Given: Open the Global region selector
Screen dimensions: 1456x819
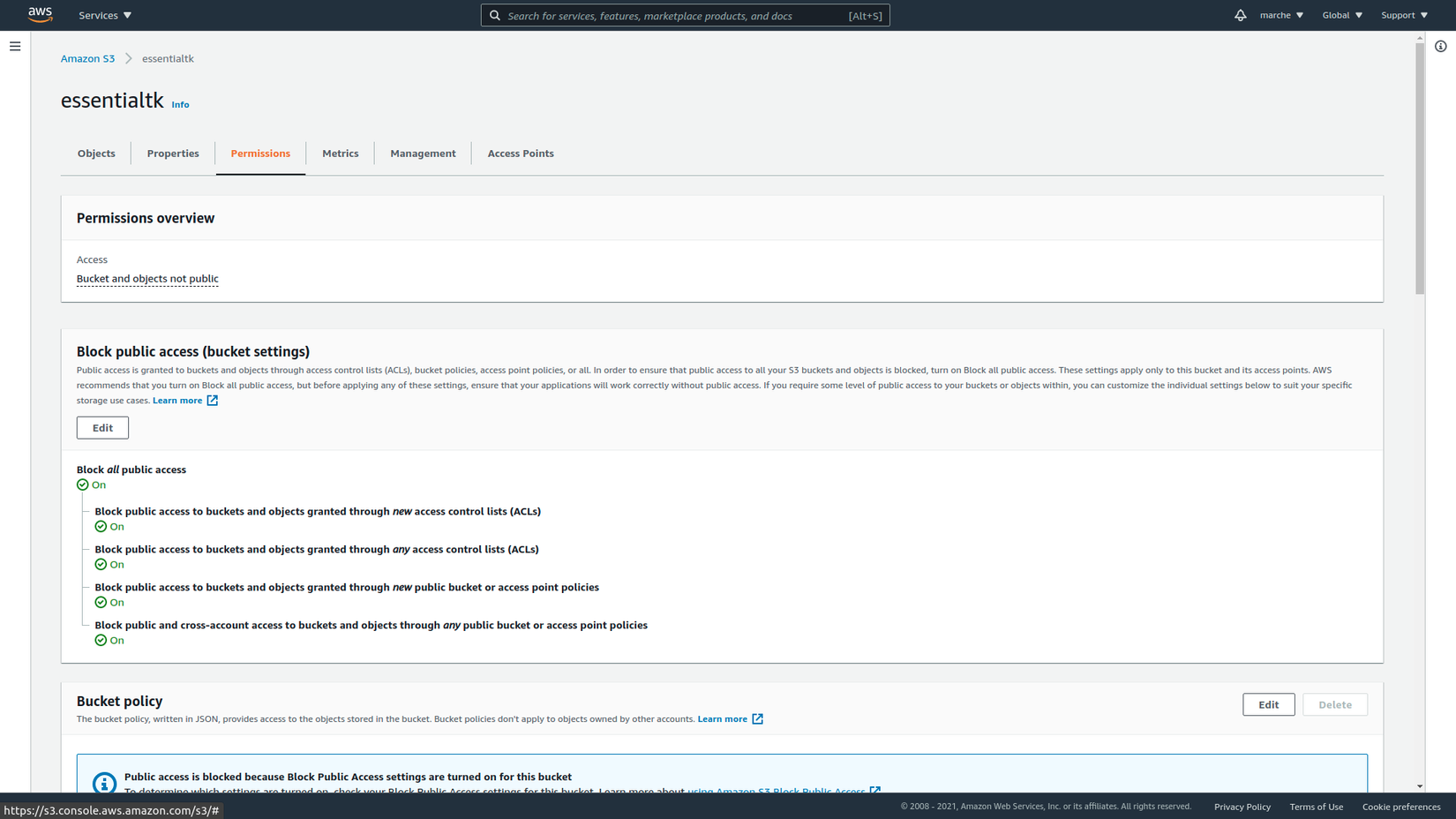Looking at the screenshot, I should click(x=1342, y=15).
